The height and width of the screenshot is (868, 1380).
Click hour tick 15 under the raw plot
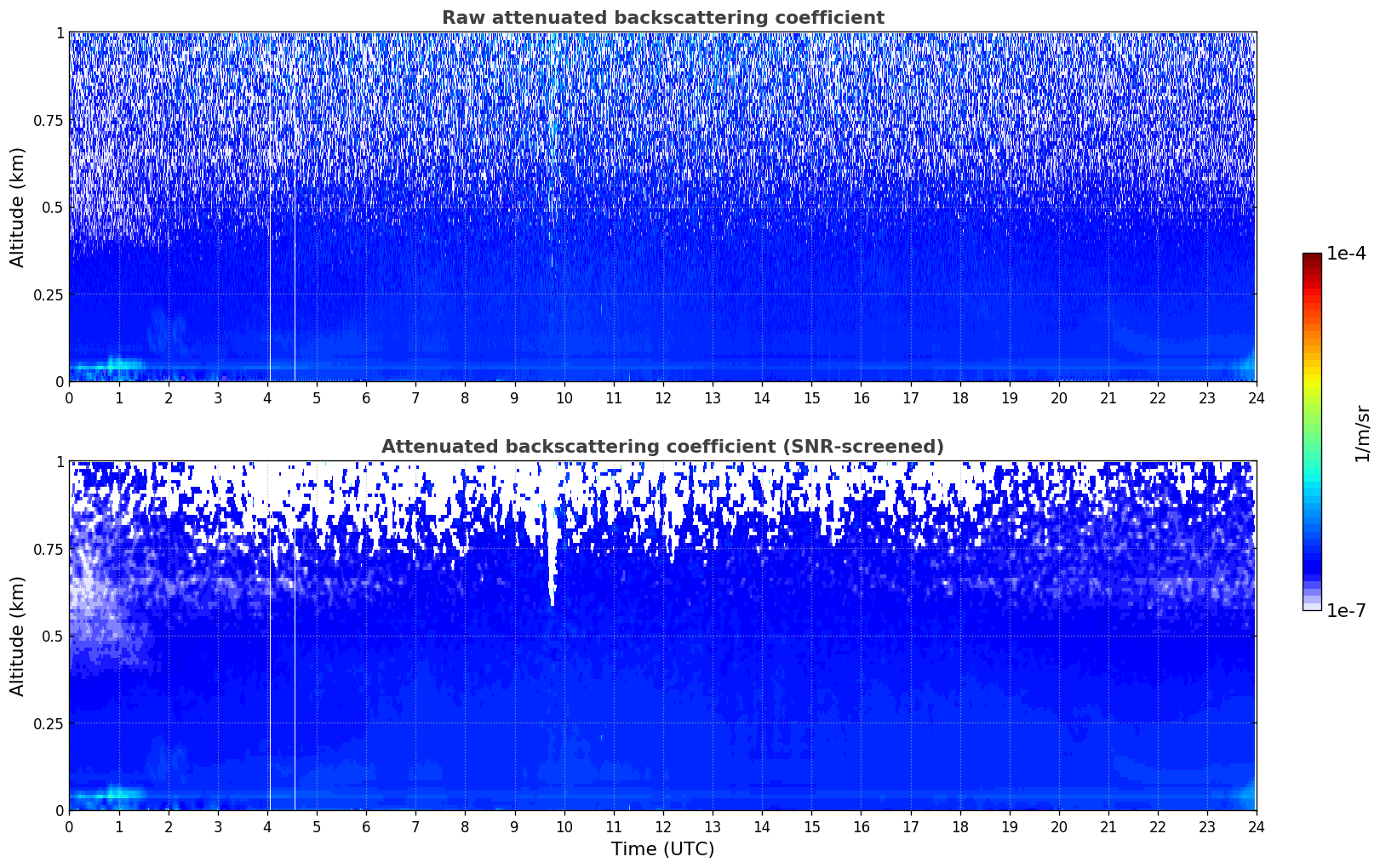tap(811, 397)
